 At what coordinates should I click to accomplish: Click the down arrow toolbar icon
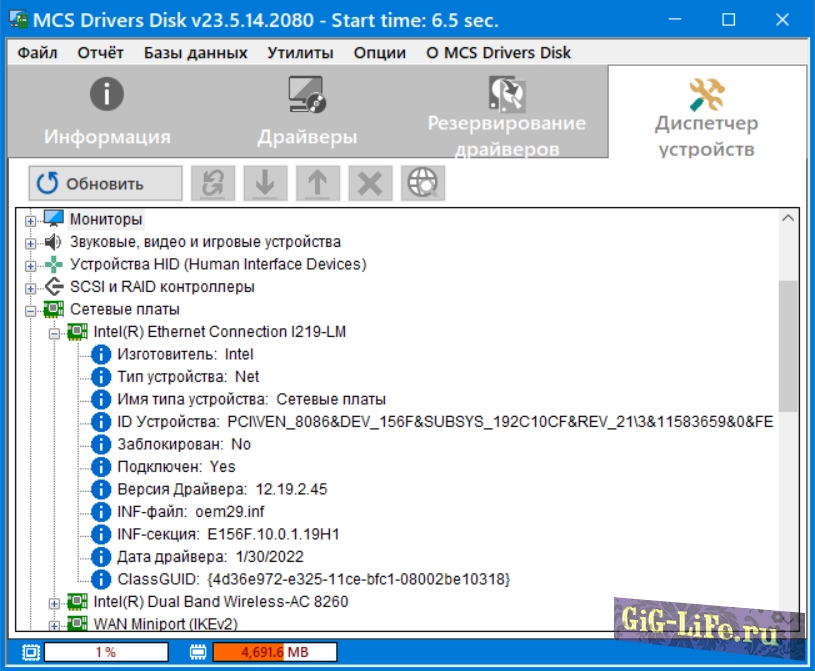(265, 183)
